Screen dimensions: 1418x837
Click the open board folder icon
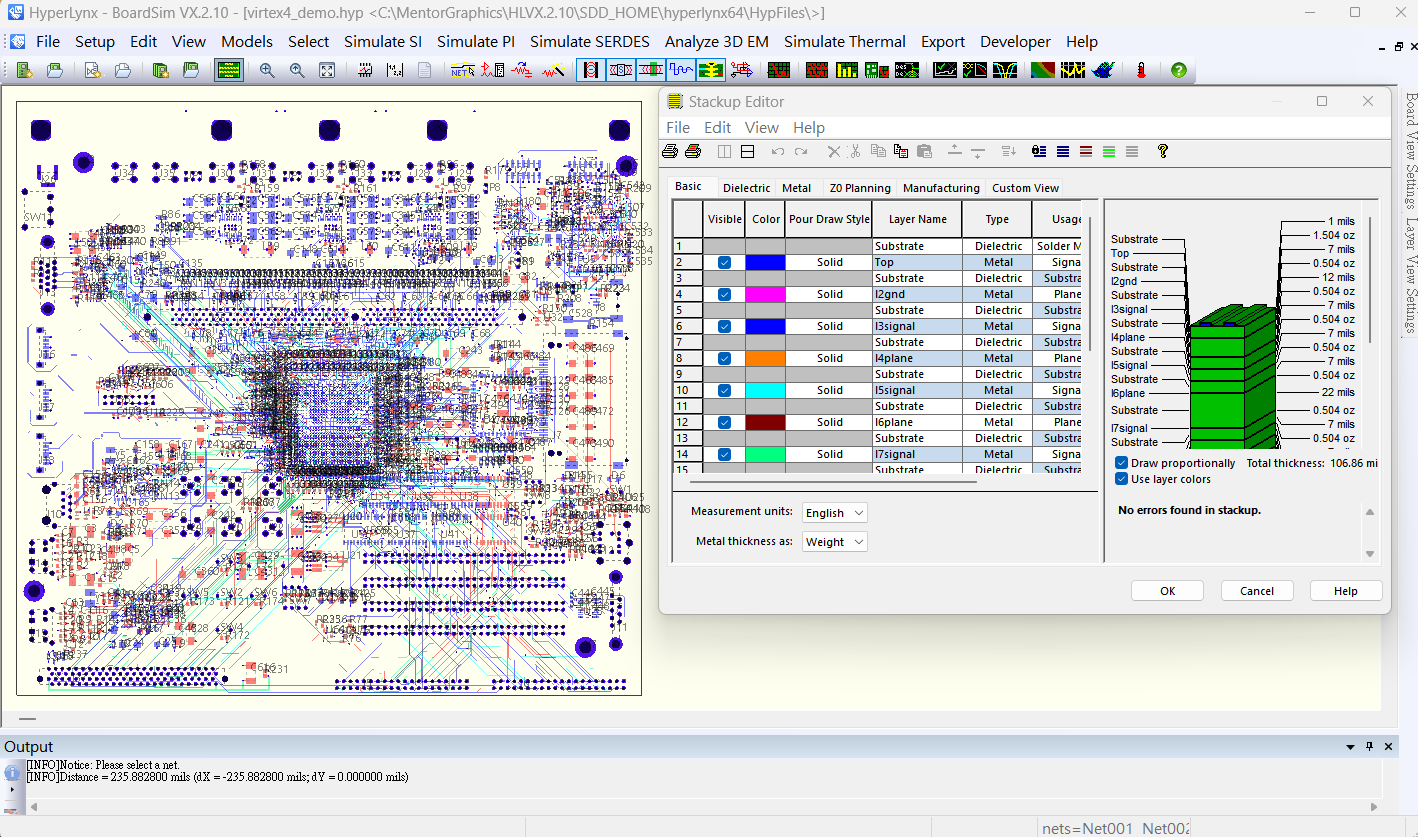point(55,70)
